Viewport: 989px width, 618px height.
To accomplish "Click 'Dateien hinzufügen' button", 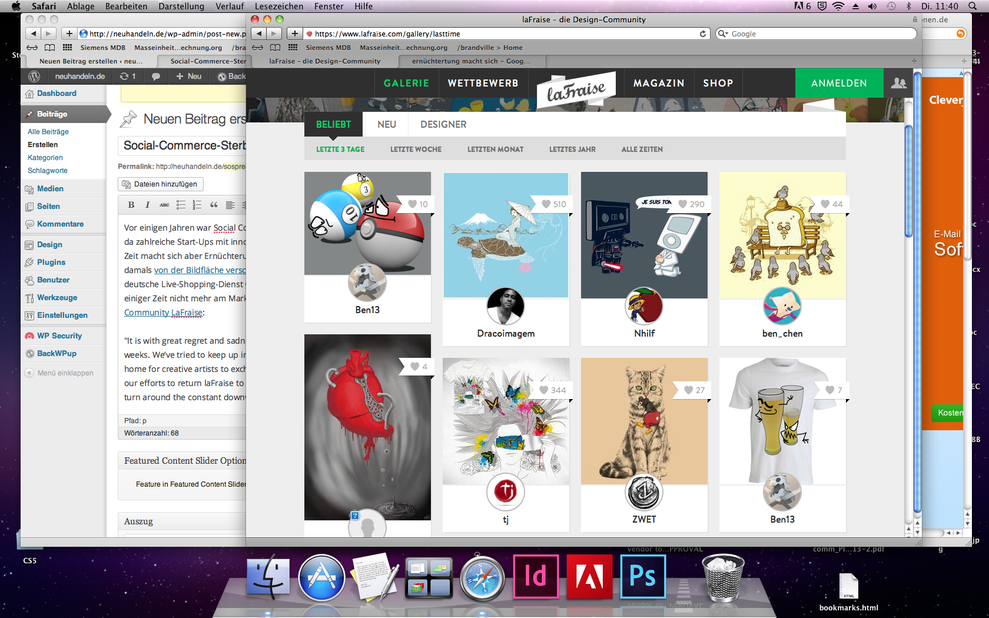I will [160, 184].
